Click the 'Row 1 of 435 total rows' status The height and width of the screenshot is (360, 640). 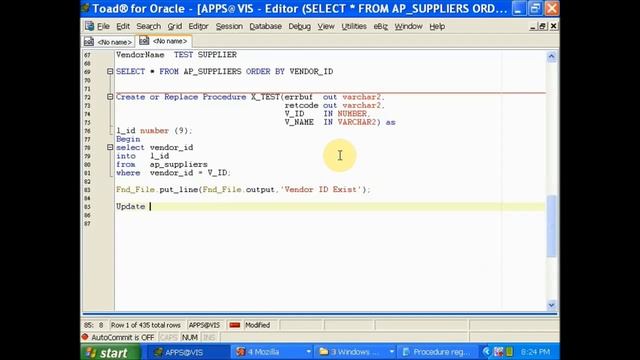(146, 325)
